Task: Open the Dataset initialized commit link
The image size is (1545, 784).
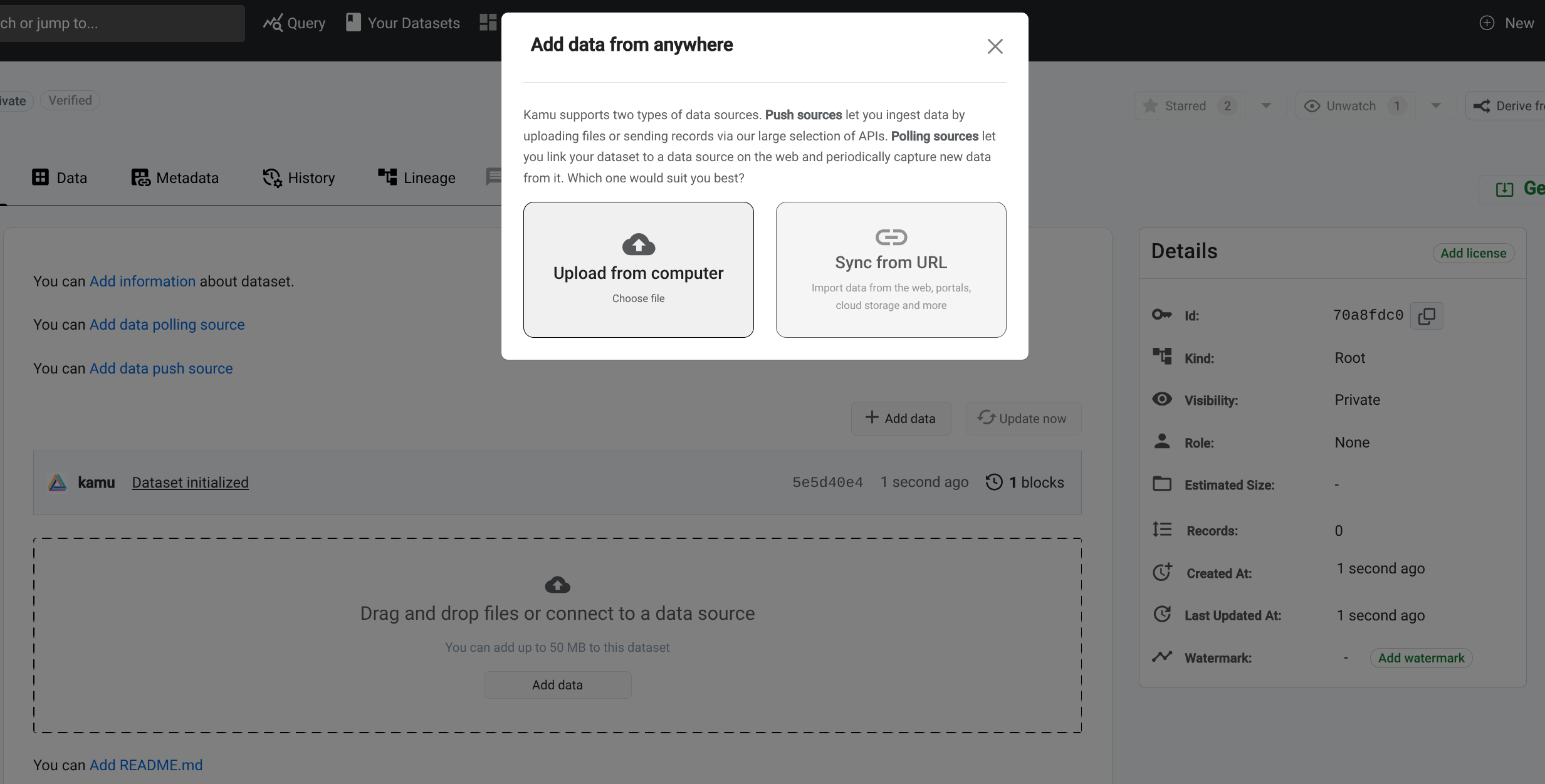Action: click(190, 483)
